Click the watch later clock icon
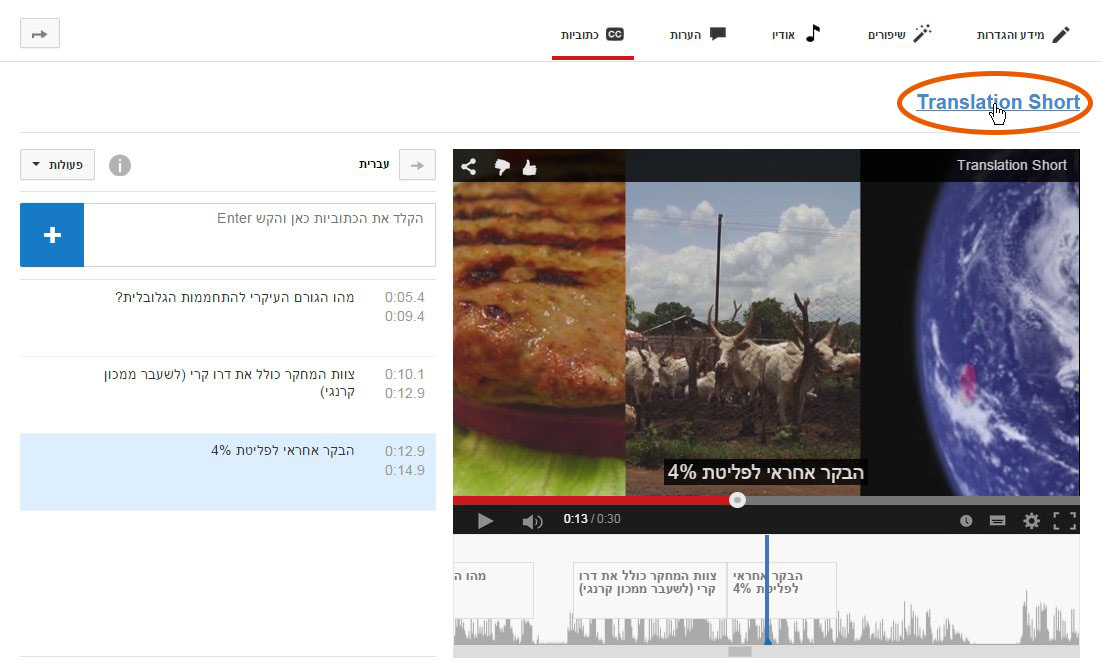The height and width of the screenshot is (663, 1102). (966, 521)
